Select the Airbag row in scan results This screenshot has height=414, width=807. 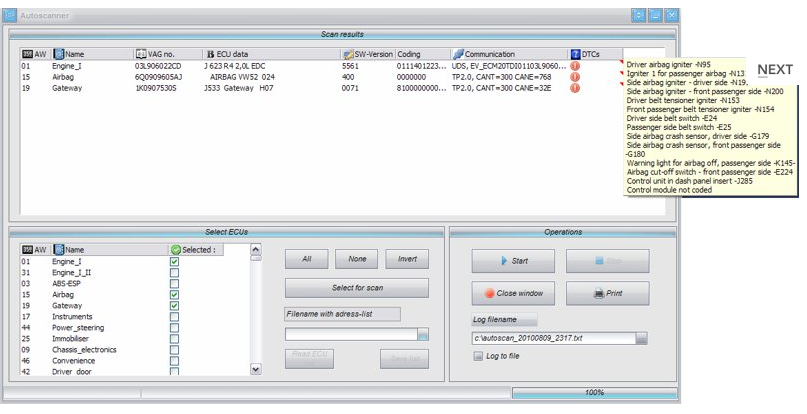(200, 77)
